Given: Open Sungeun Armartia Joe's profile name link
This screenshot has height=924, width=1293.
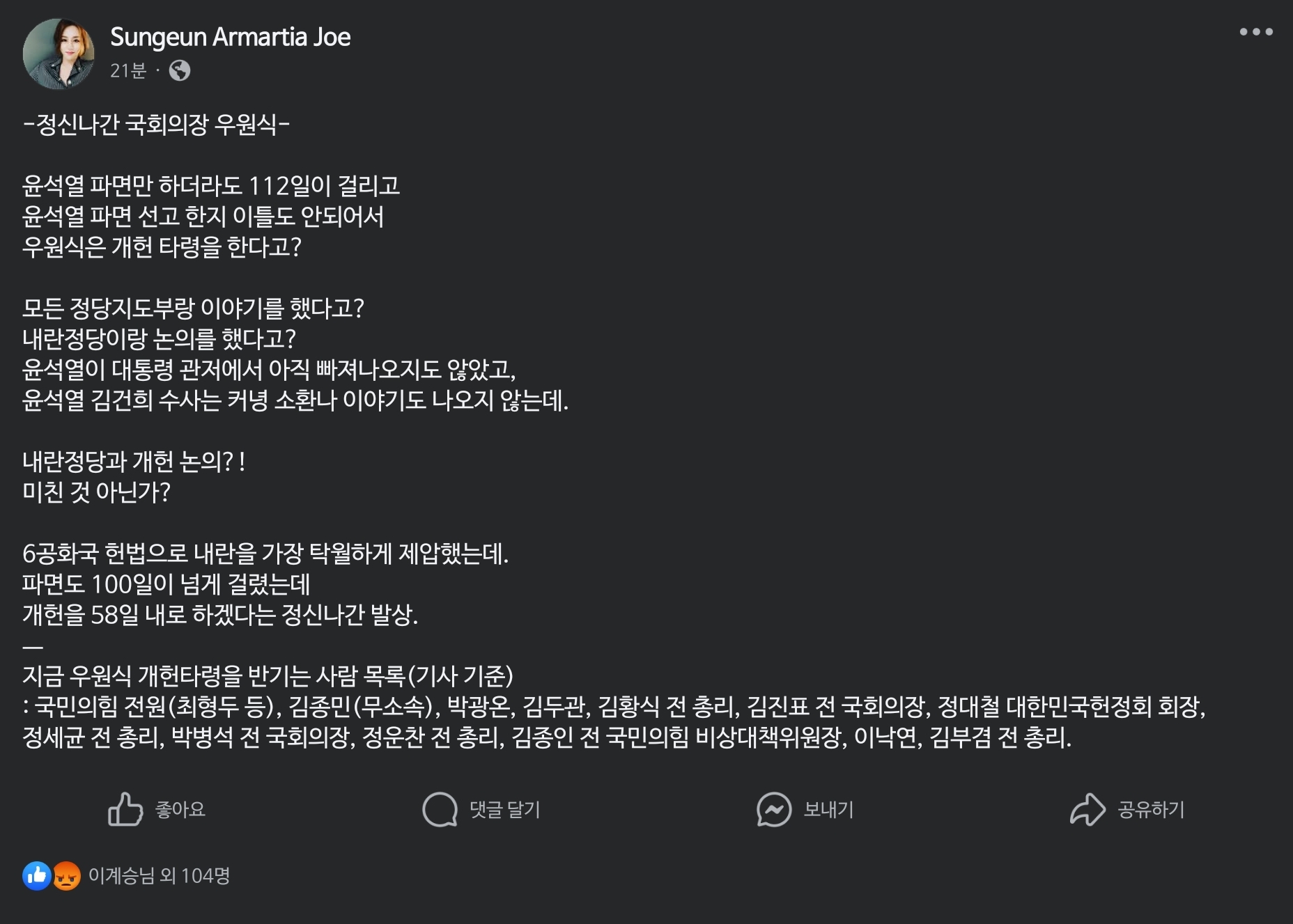Looking at the screenshot, I should pyautogui.click(x=230, y=37).
